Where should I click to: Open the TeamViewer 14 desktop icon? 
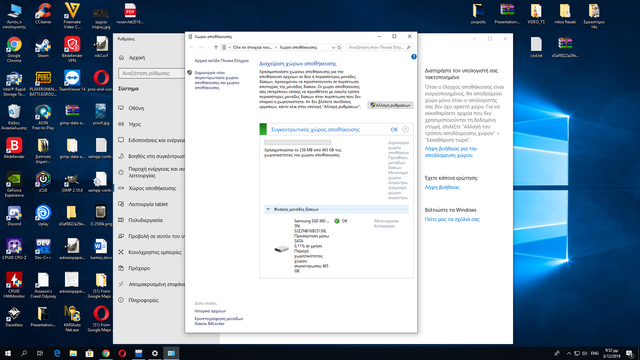[x=72, y=81]
